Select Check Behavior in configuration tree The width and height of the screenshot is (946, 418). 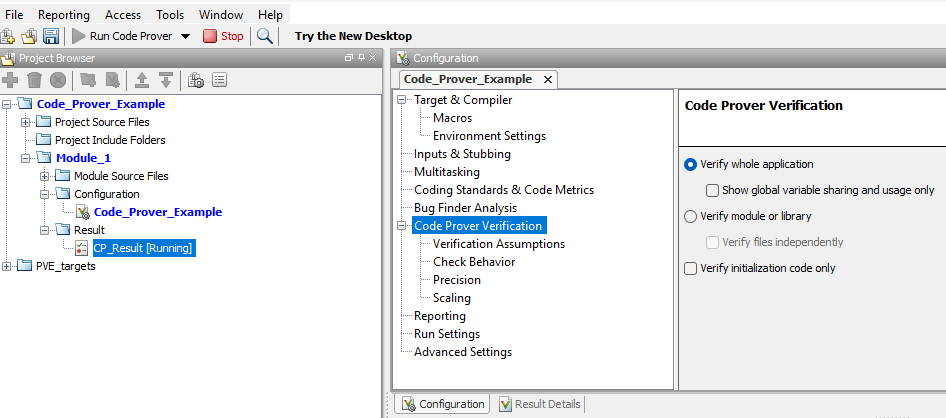tap(474, 262)
